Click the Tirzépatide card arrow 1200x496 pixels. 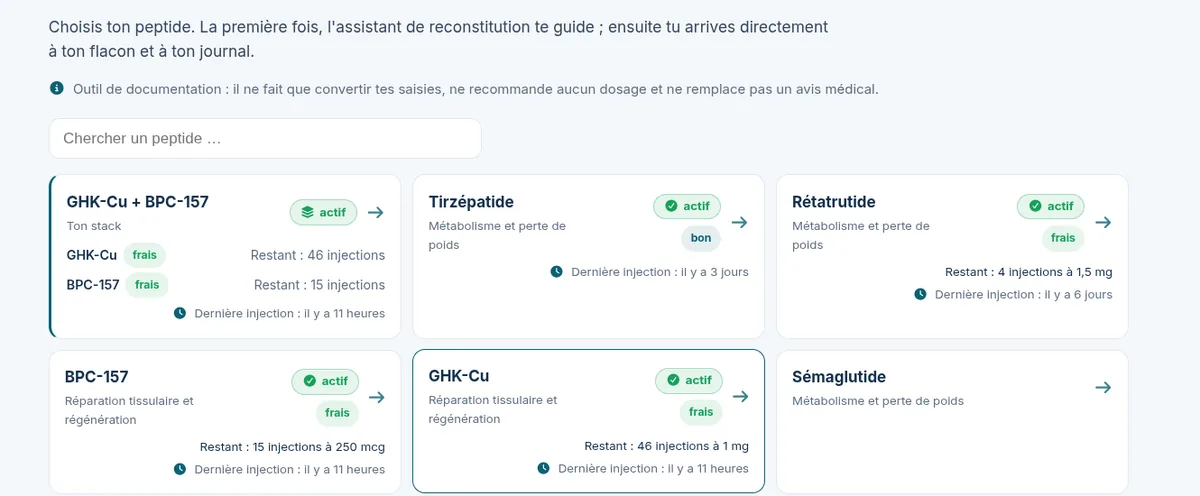(x=740, y=222)
